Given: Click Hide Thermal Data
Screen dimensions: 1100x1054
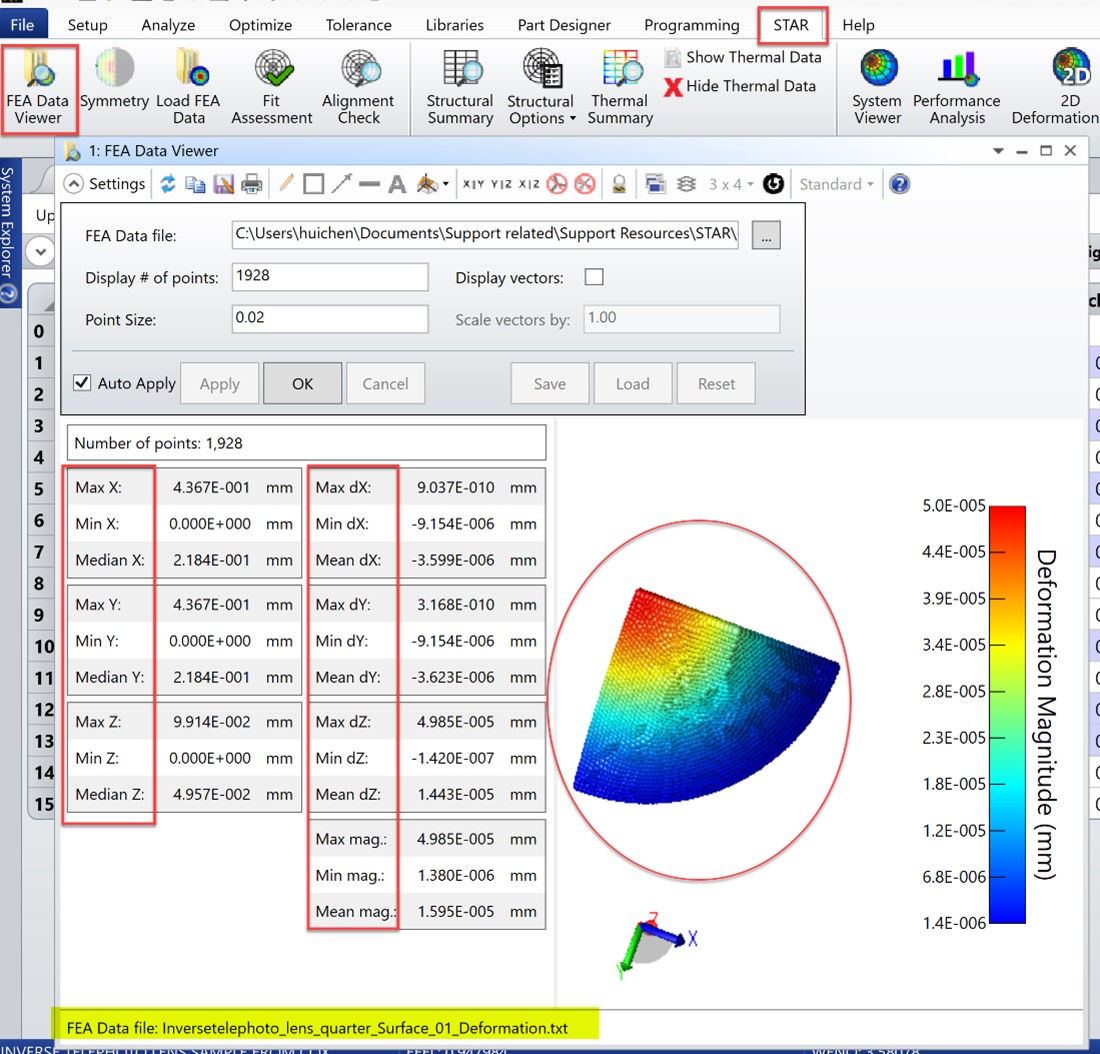Looking at the screenshot, I should pos(741,86).
